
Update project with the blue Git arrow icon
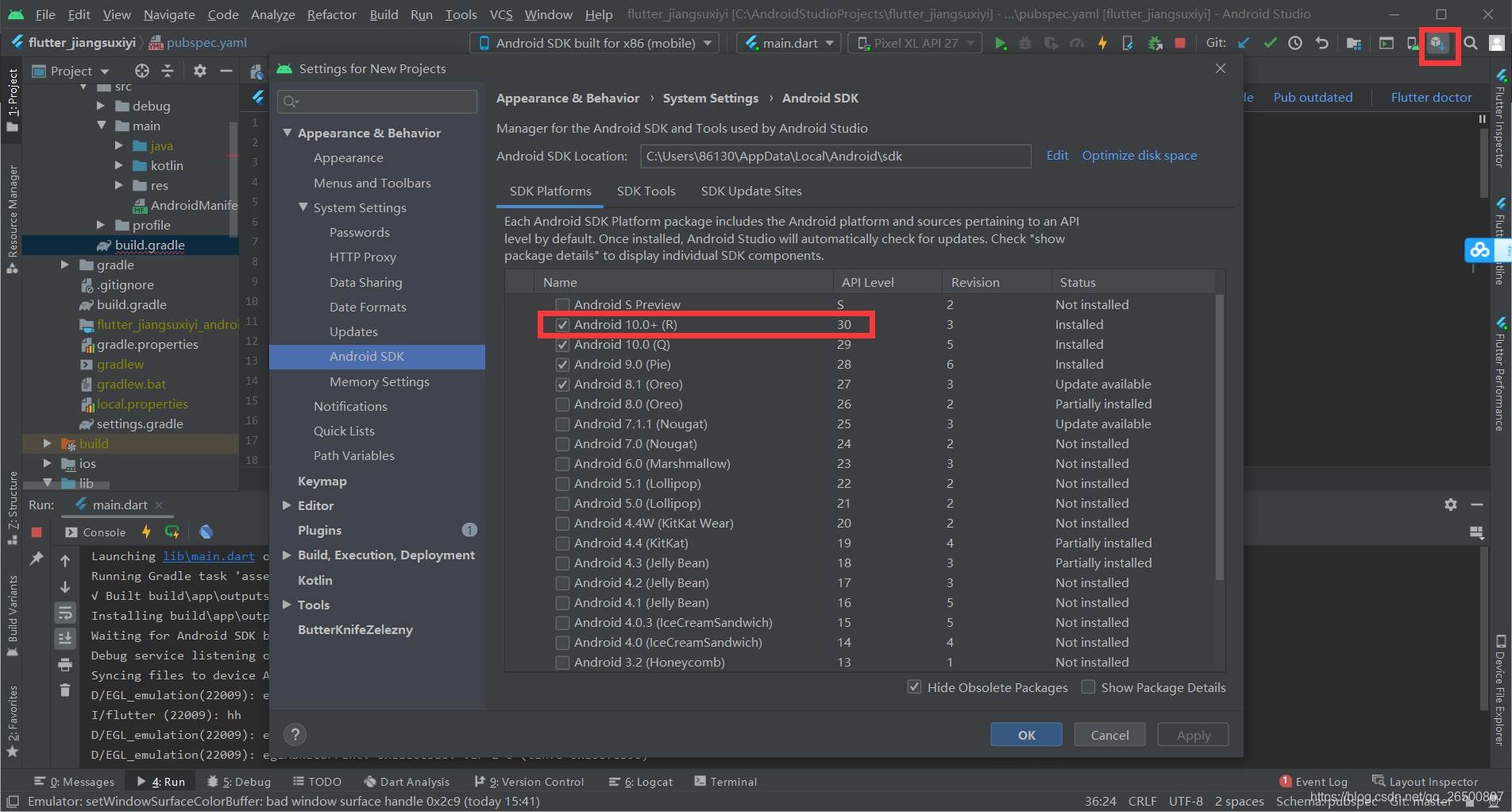point(1244,43)
